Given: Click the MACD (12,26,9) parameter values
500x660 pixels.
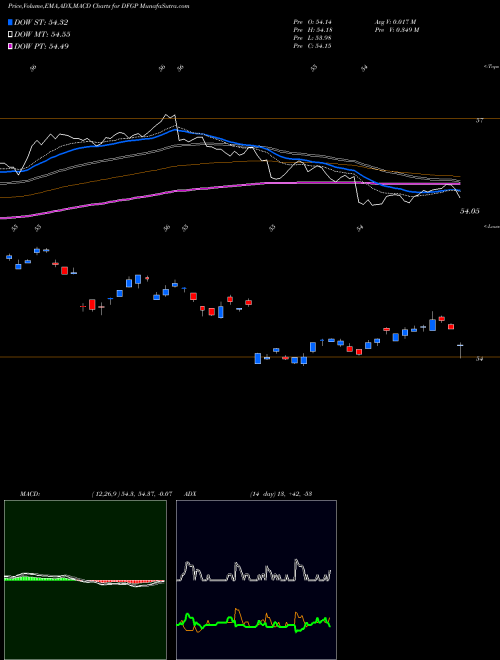Looking at the screenshot, I should [x=132, y=494].
